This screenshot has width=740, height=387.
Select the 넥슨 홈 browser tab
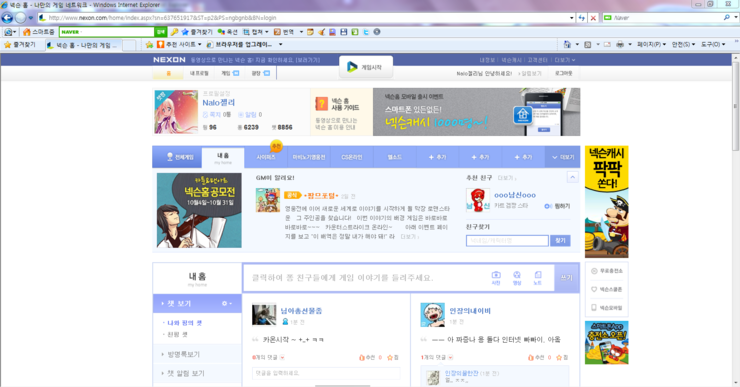coord(84,45)
